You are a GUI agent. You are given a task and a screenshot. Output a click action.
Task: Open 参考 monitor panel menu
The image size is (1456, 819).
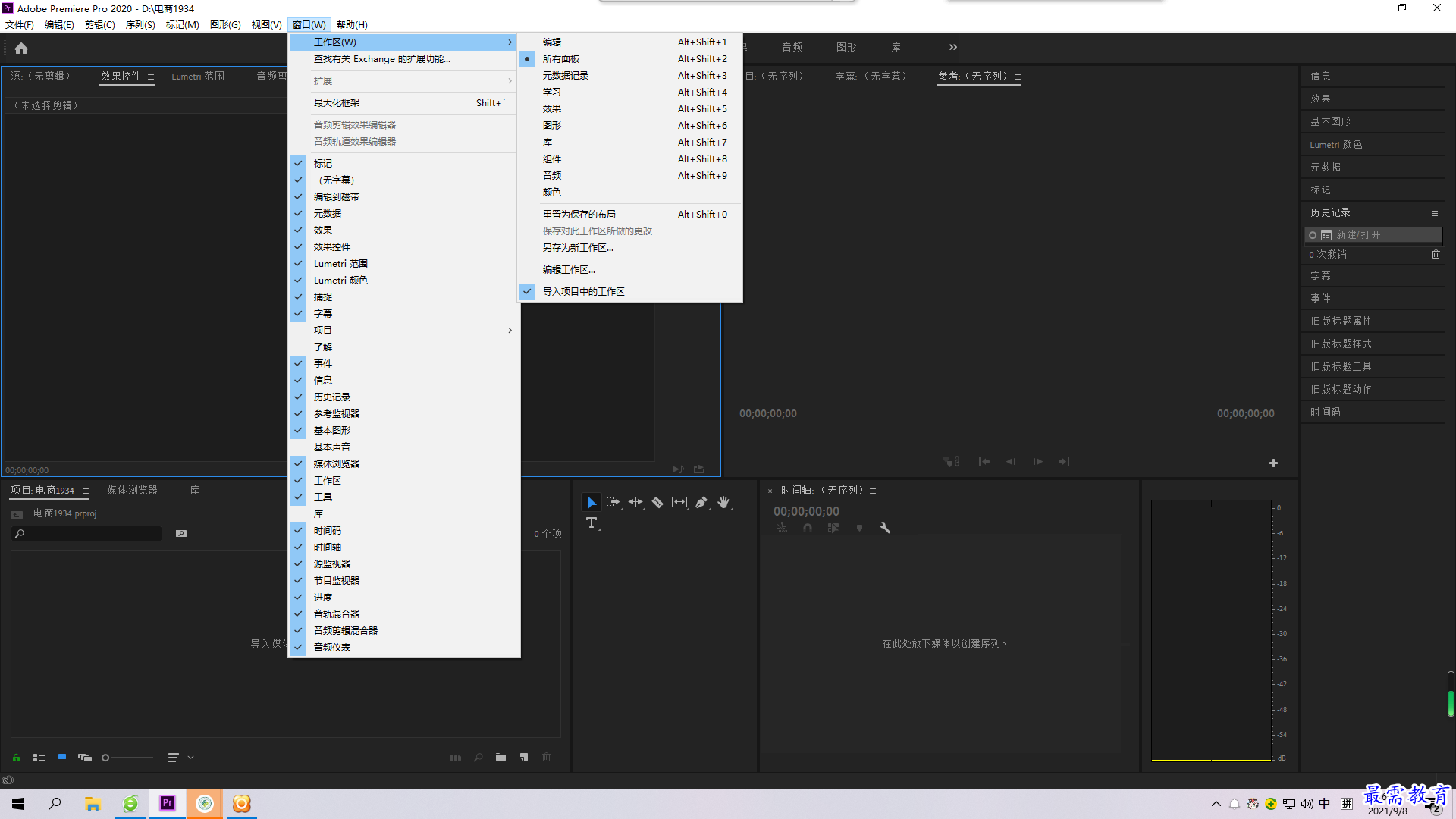click(x=1018, y=77)
